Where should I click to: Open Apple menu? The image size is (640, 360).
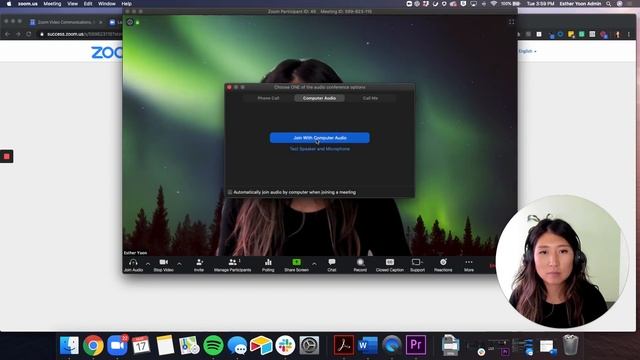click(8, 4)
